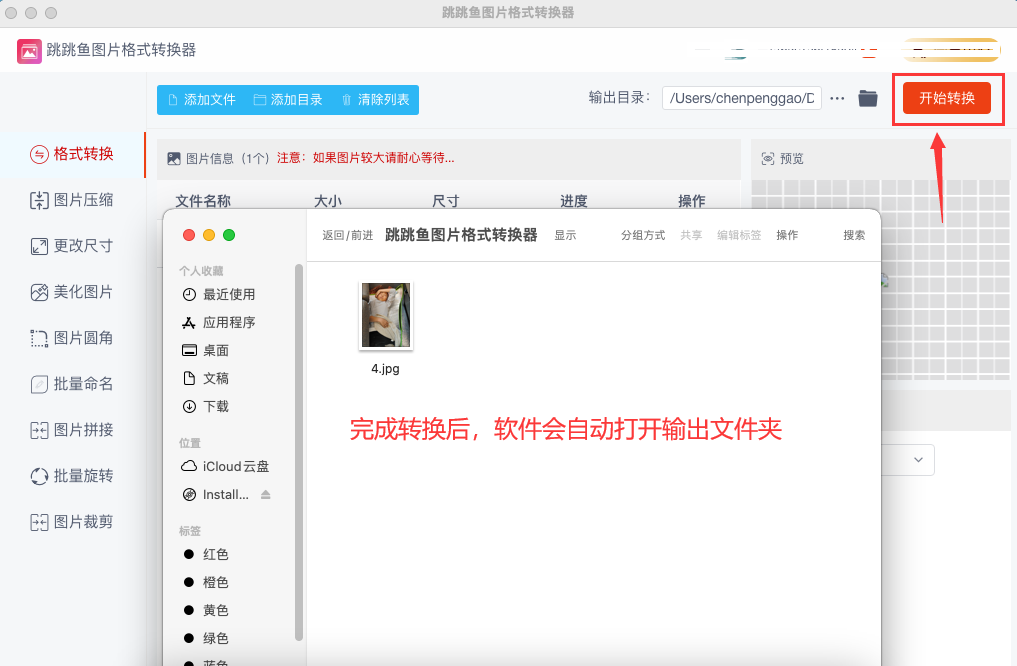The width and height of the screenshot is (1017, 666).
Task: Expand the dropdown in right settings panel
Action: click(x=918, y=460)
